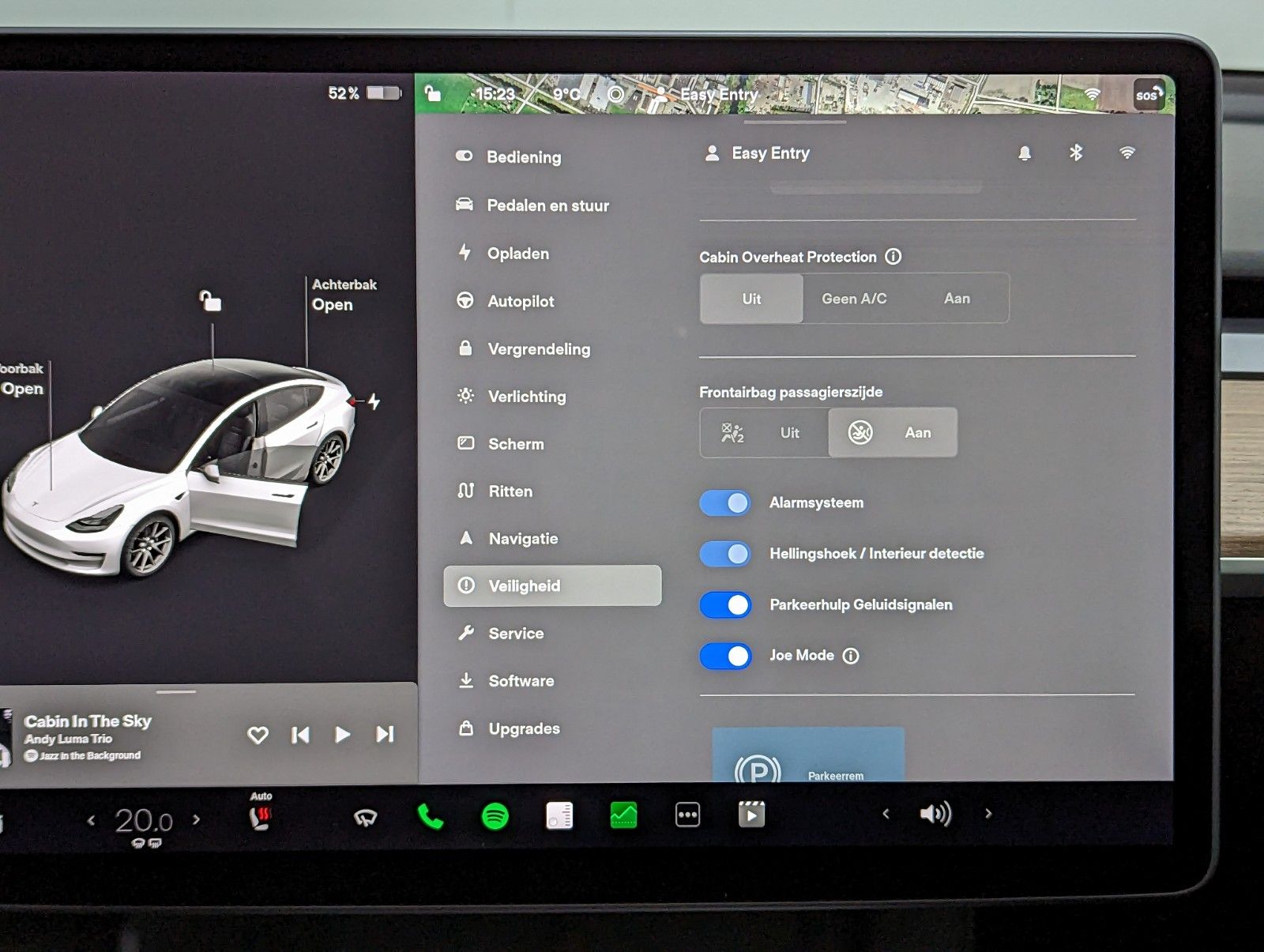Tap the lock icon in the status bar
This screenshot has width=1264, height=952.
pyautogui.click(x=433, y=93)
